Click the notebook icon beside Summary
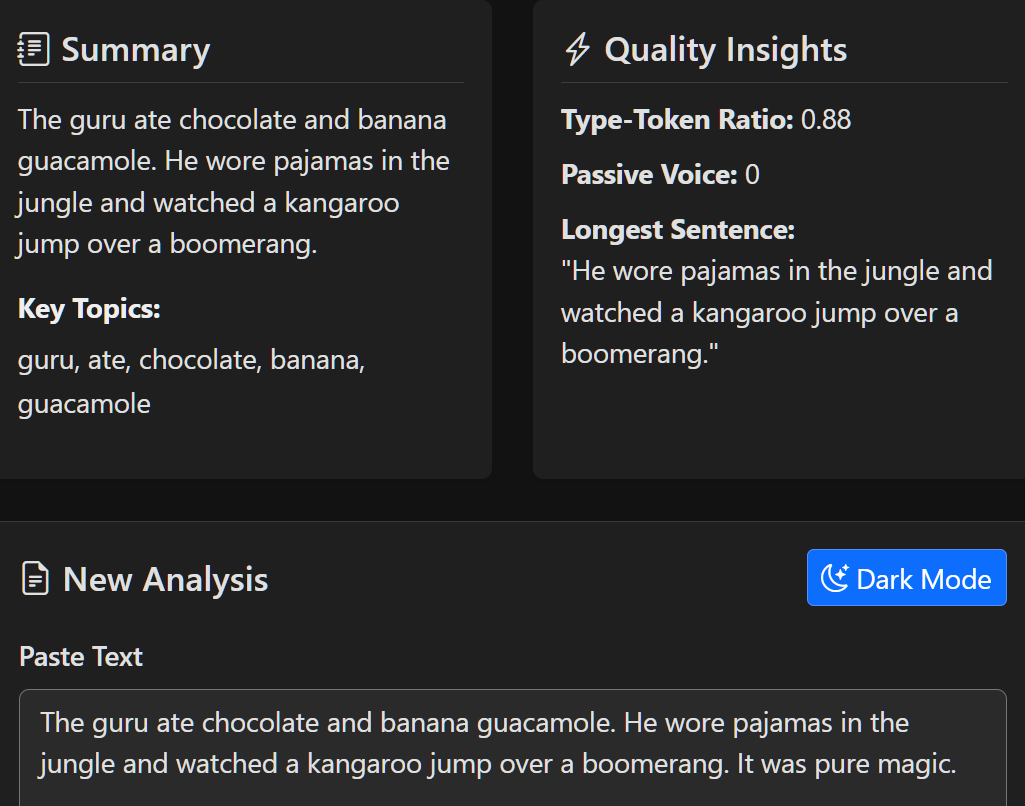1025x806 pixels. pos(33,49)
